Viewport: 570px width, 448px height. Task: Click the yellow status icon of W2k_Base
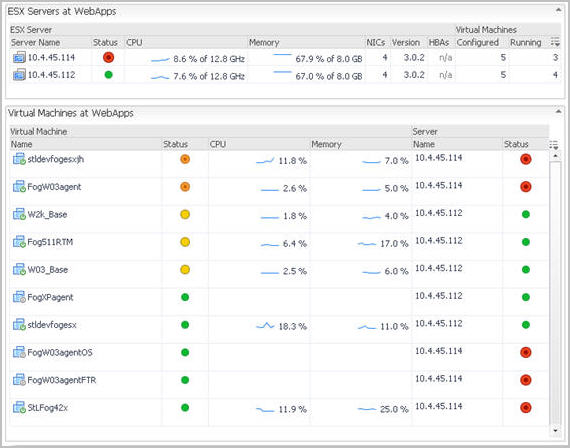[x=185, y=215]
